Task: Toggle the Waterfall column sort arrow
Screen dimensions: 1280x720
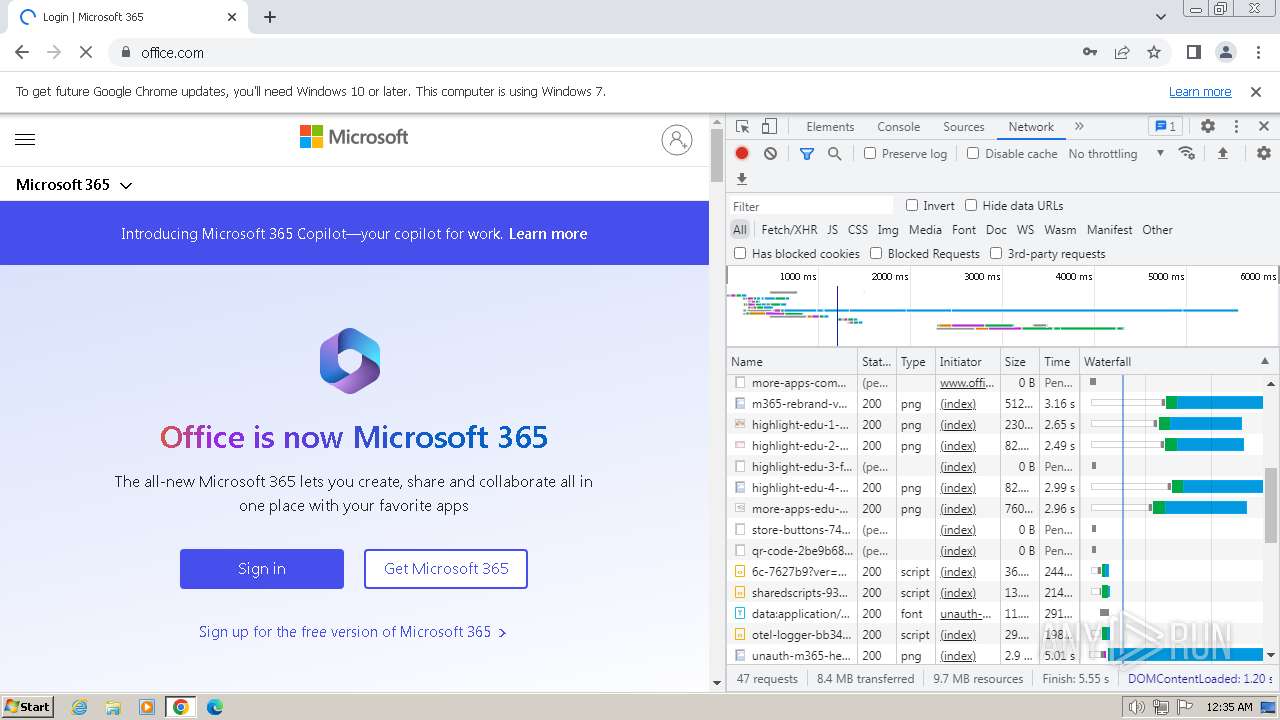Action: pyautogui.click(x=1264, y=361)
